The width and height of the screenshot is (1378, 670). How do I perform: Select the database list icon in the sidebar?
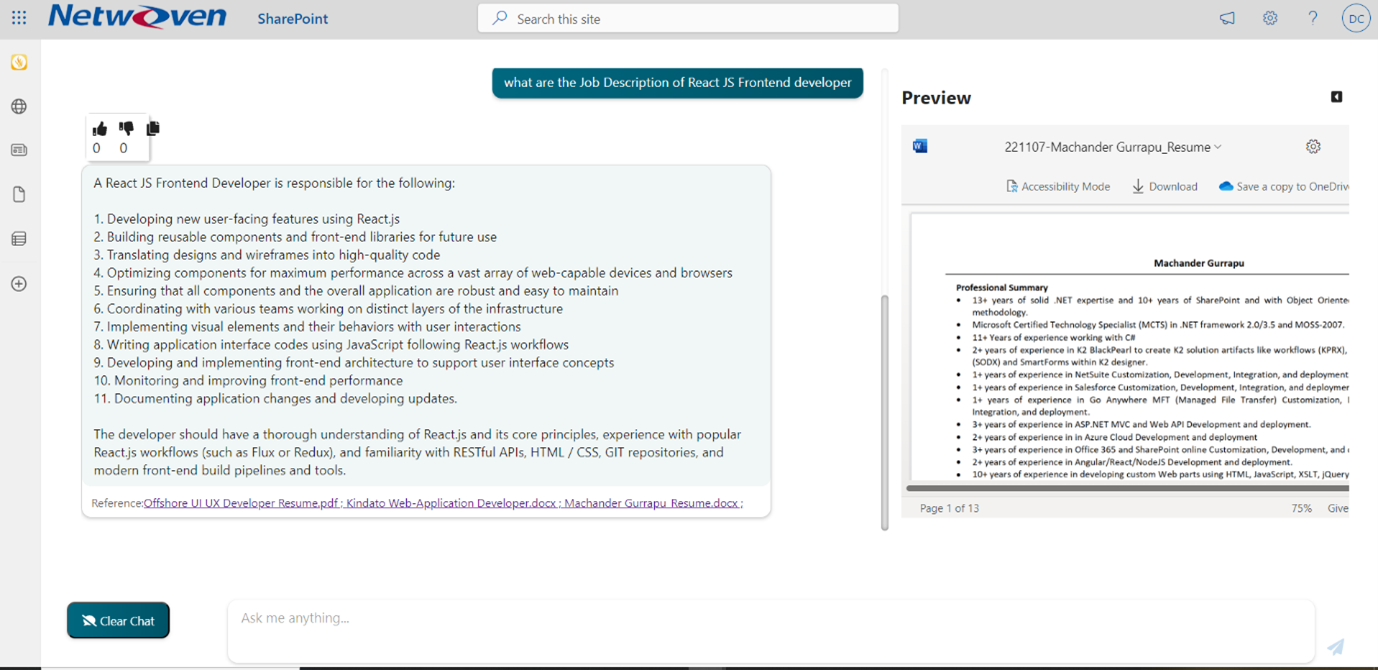click(18, 238)
